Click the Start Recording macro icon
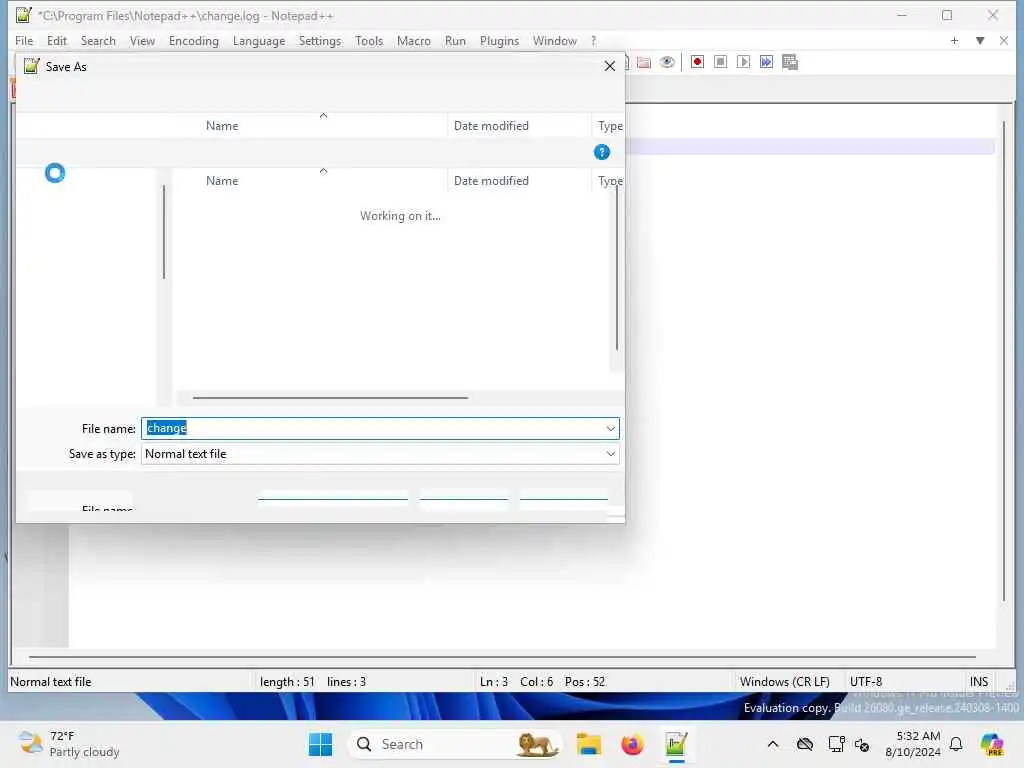 pyautogui.click(x=697, y=62)
